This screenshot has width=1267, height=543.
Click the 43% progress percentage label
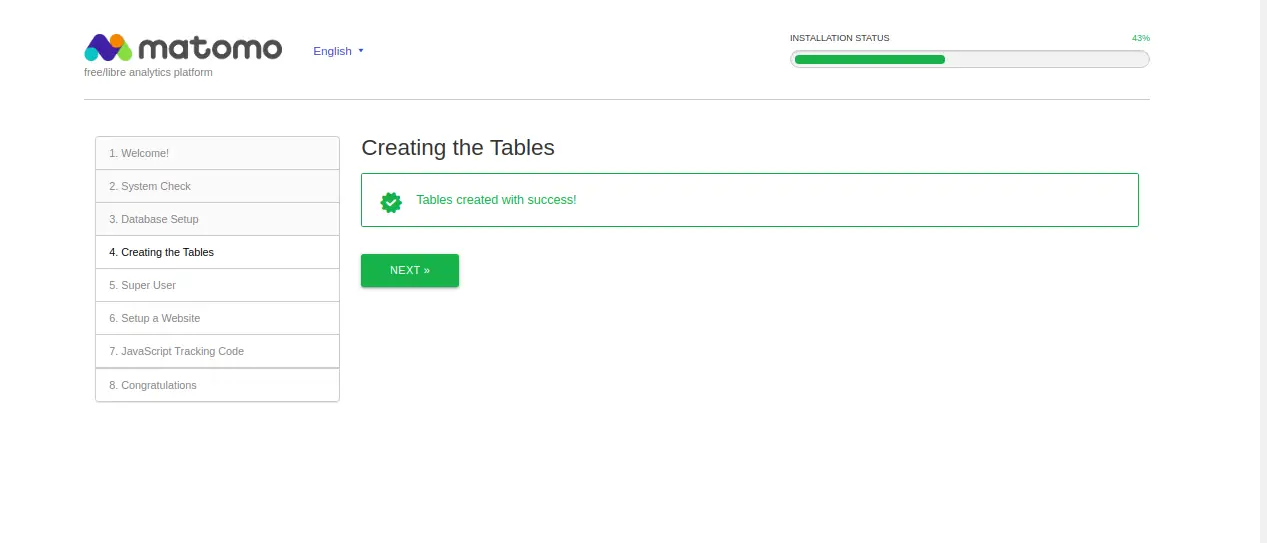point(1140,38)
